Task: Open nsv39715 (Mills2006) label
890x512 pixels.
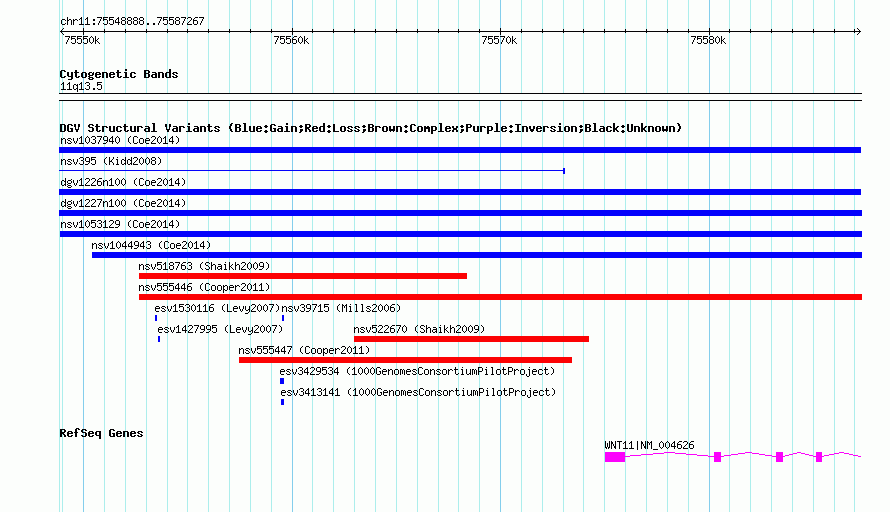Action: (341, 308)
